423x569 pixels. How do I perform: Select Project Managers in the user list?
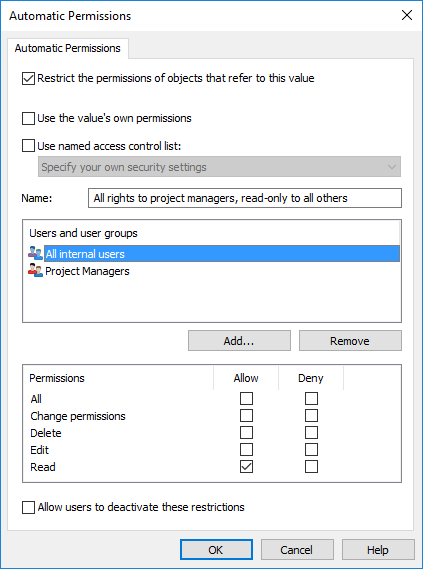point(87,271)
